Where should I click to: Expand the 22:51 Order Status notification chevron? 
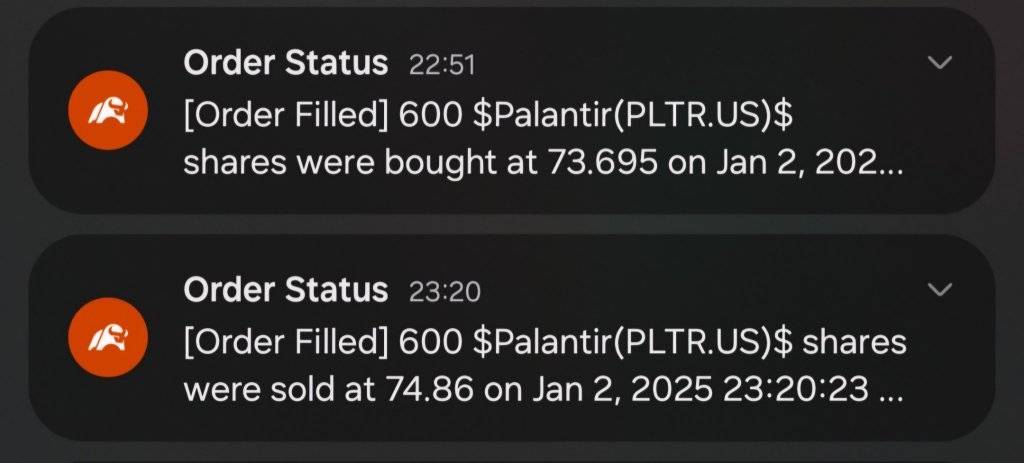[x=940, y=63]
